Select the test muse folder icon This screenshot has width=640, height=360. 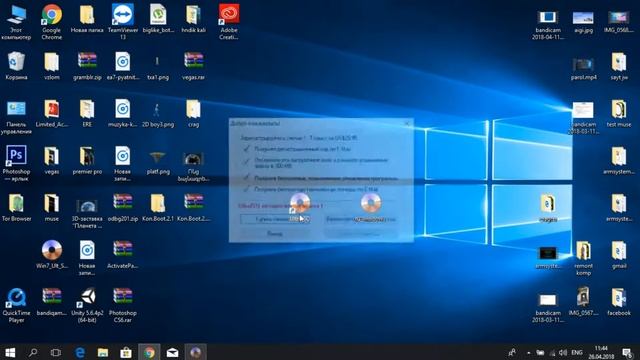click(619, 113)
